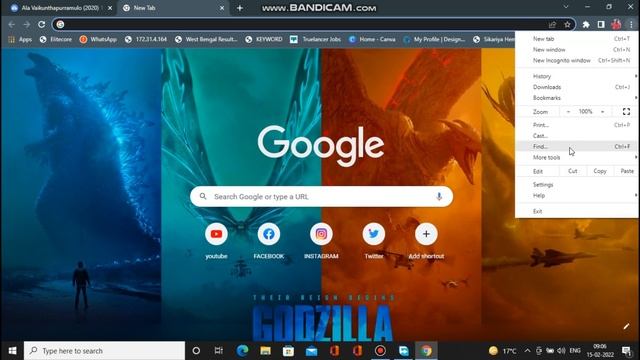Click the share page icon in address bar
This screenshot has width=640, height=360.
[x=552, y=24]
